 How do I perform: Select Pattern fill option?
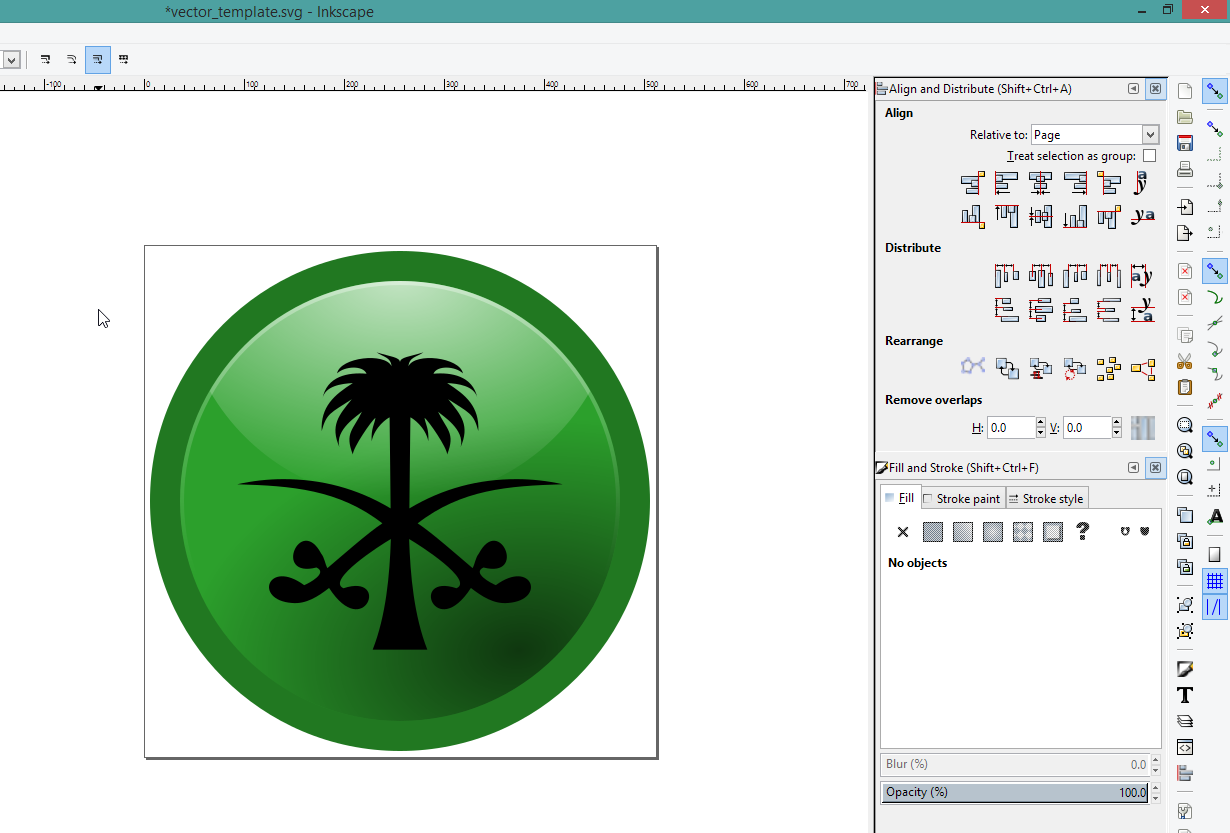coord(1022,532)
